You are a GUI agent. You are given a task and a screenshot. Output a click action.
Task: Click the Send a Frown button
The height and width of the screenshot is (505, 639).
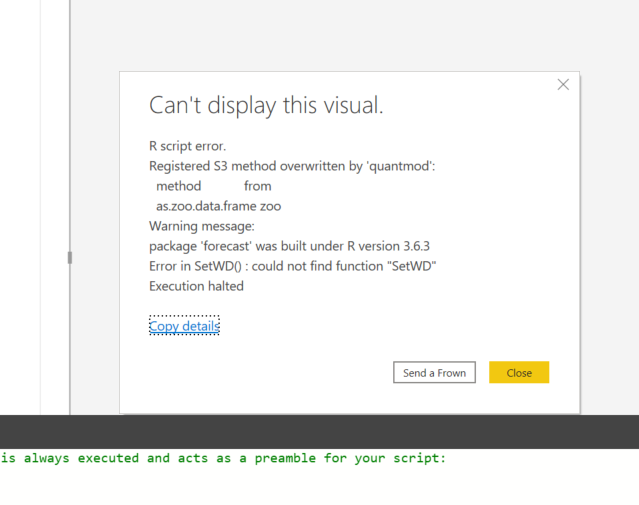click(x=434, y=373)
